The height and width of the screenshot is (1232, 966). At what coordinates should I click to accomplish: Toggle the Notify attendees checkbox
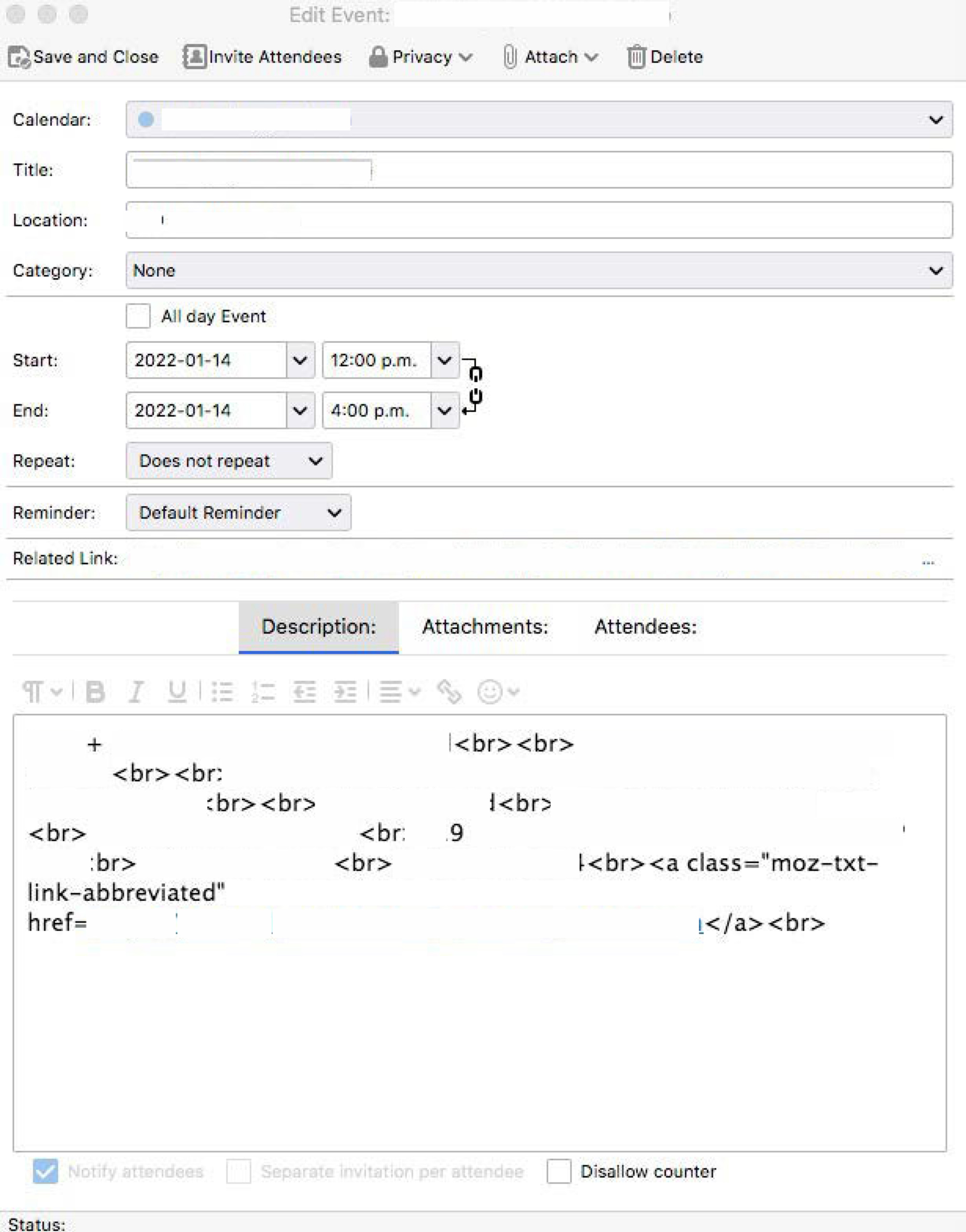pyautogui.click(x=45, y=1171)
